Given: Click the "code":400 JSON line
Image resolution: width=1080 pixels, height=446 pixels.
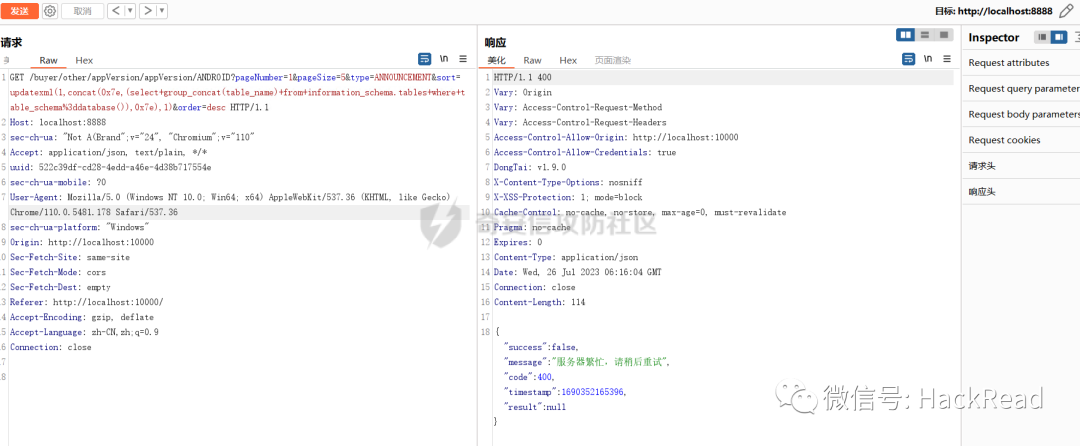Looking at the screenshot, I should 529,377.
